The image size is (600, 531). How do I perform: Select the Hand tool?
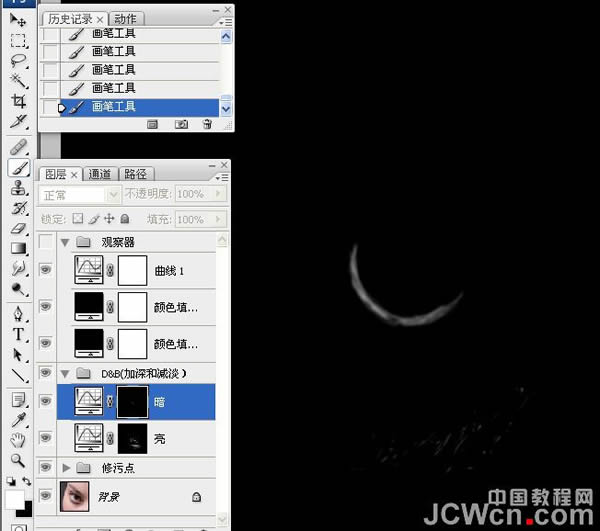(18, 441)
